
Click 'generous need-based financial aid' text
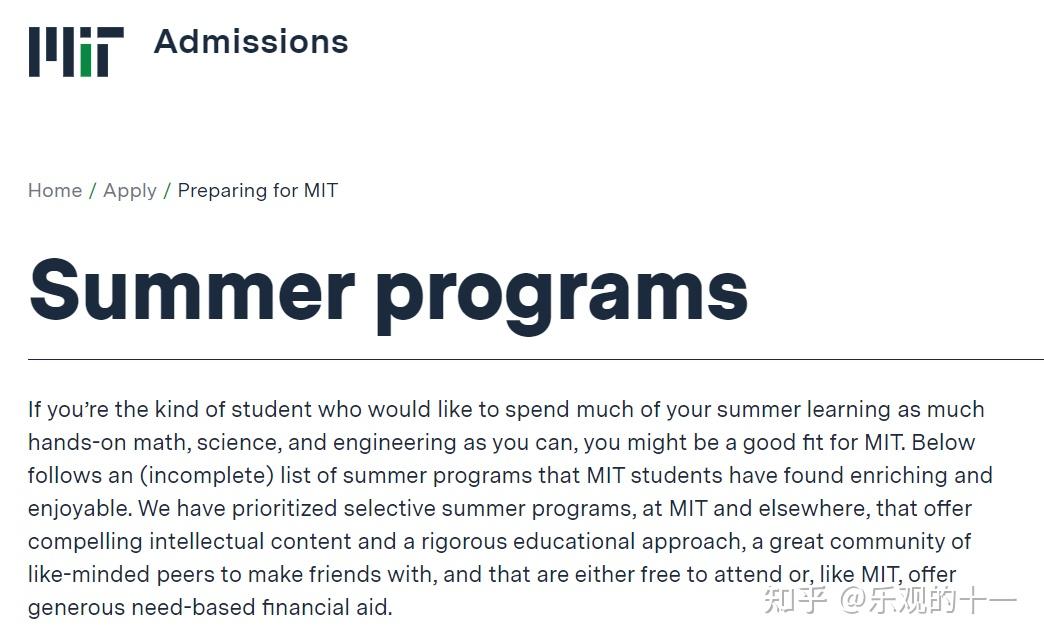(x=208, y=608)
